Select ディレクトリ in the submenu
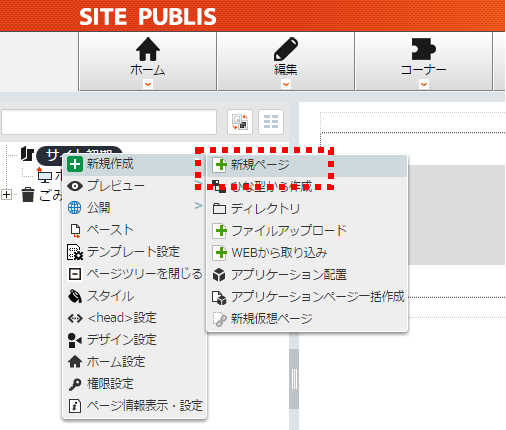Viewport: 506px width, 430px height. [x=307, y=209]
